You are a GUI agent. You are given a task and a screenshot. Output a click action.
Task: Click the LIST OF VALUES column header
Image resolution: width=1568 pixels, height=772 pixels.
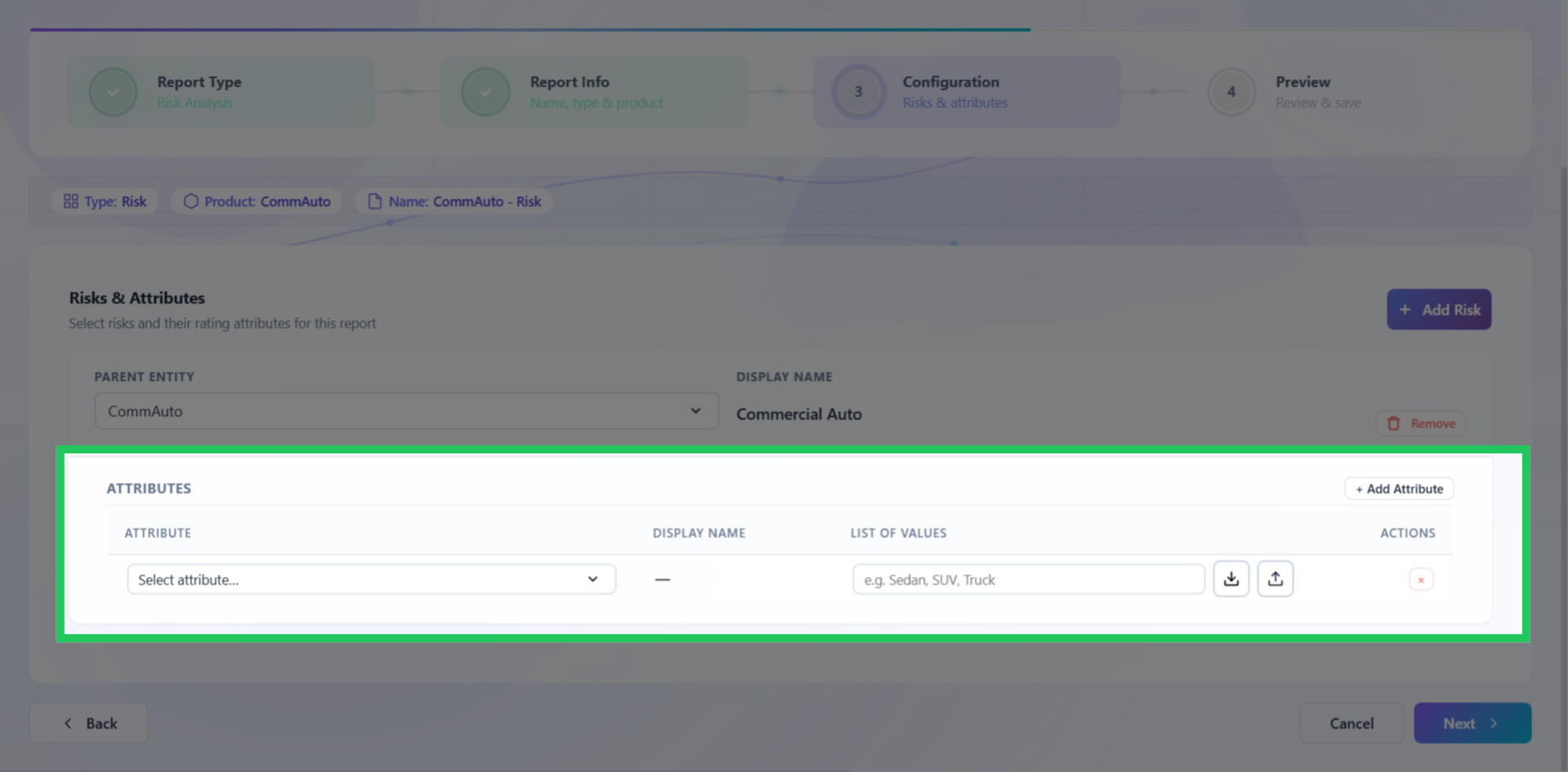(x=898, y=533)
